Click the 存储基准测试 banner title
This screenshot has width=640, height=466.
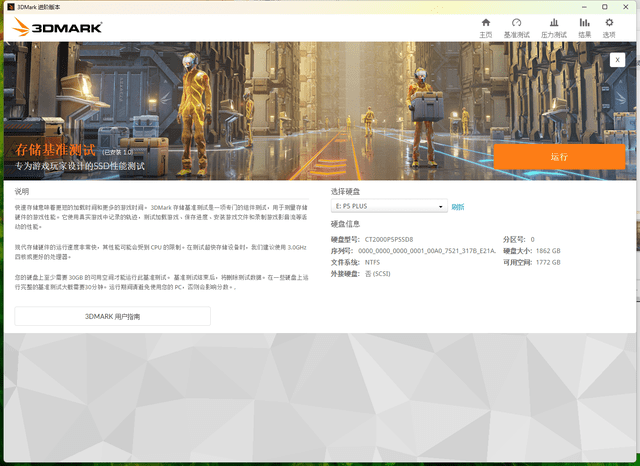(x=55, y=150)
